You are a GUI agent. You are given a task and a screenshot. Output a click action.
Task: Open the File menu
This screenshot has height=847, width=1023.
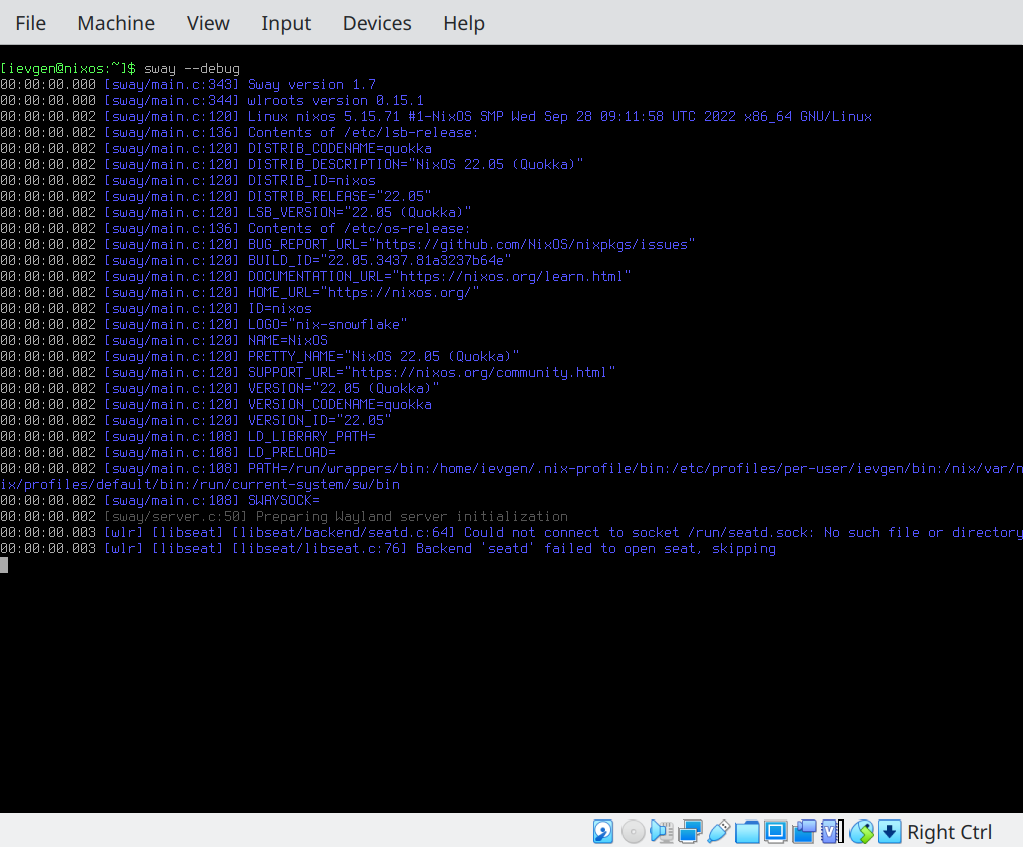(31, 23)
